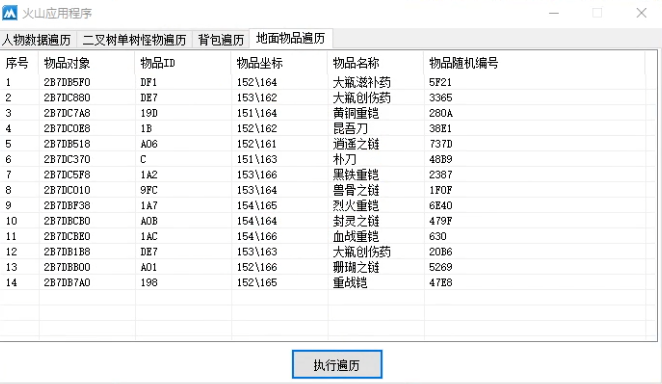
Task: Click random number cell 280A
Action: [440, 113]
